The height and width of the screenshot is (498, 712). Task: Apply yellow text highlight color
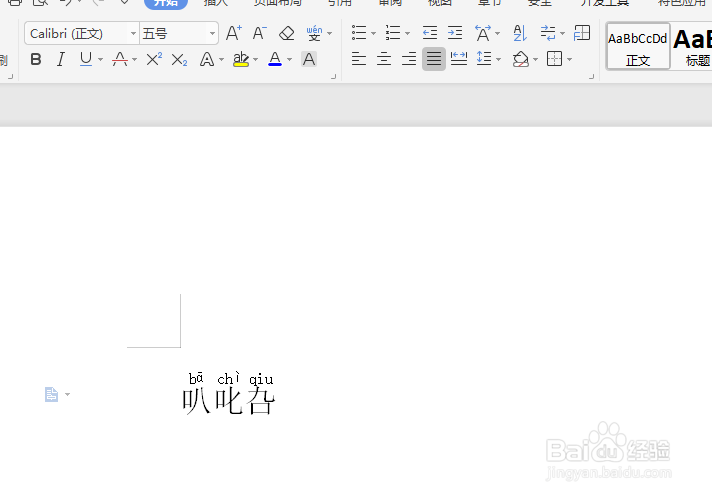pos(241,59)
